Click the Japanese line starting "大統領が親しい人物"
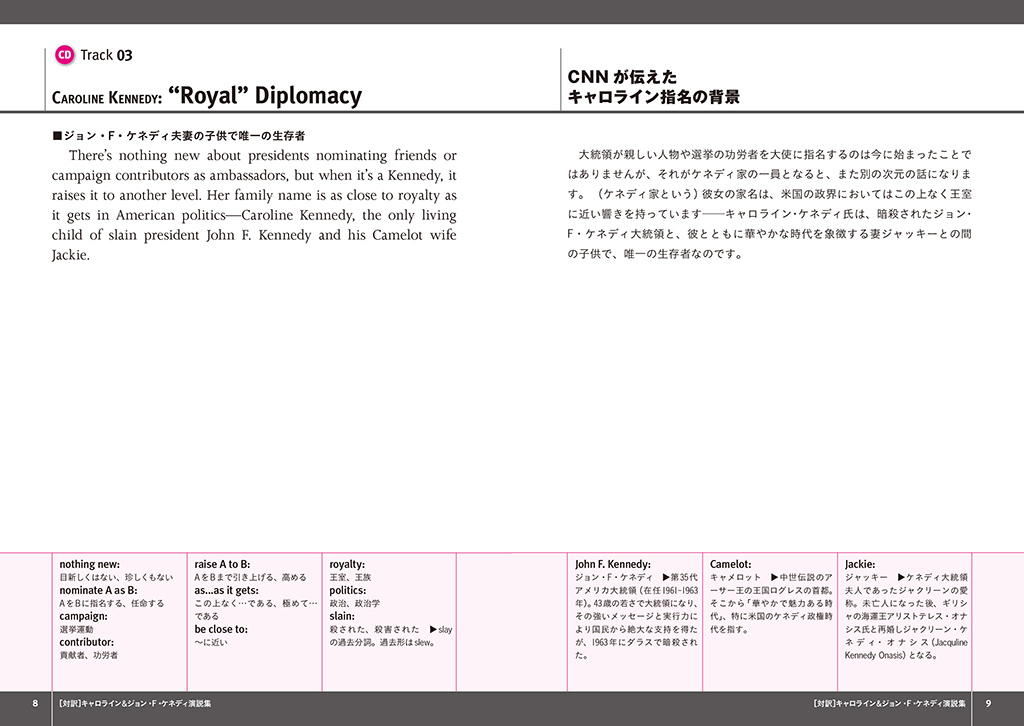Screen dimensions: 1024x726 [775, 155]
